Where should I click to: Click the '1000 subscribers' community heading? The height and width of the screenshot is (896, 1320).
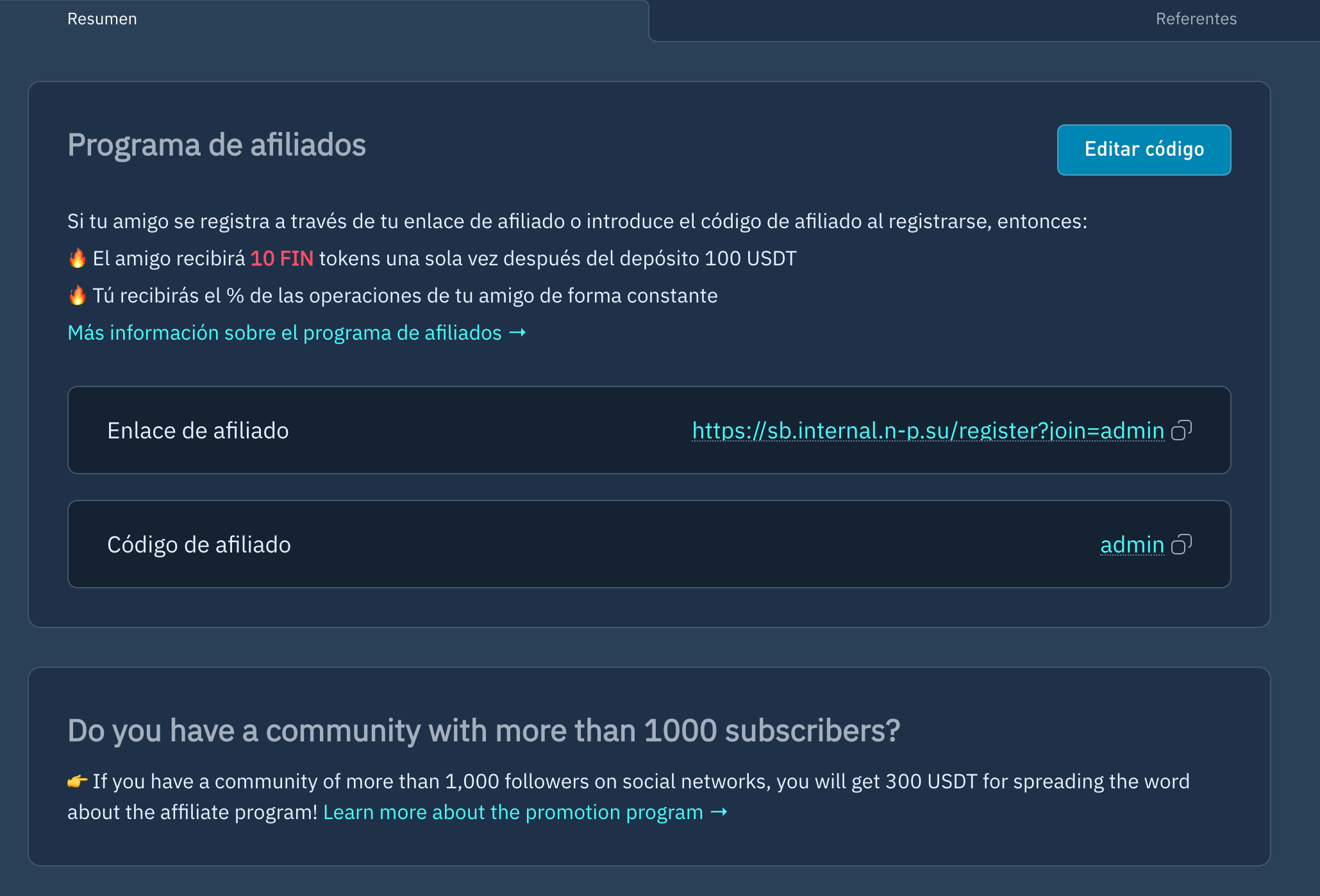[483, 731]
